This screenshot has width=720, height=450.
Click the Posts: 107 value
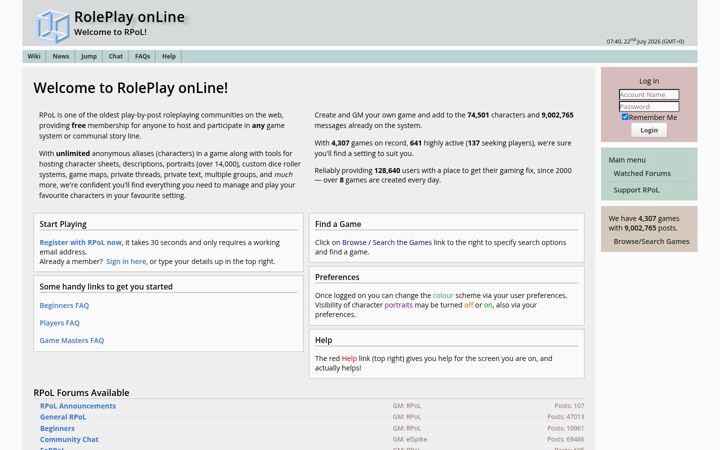[x=569, y=406]
